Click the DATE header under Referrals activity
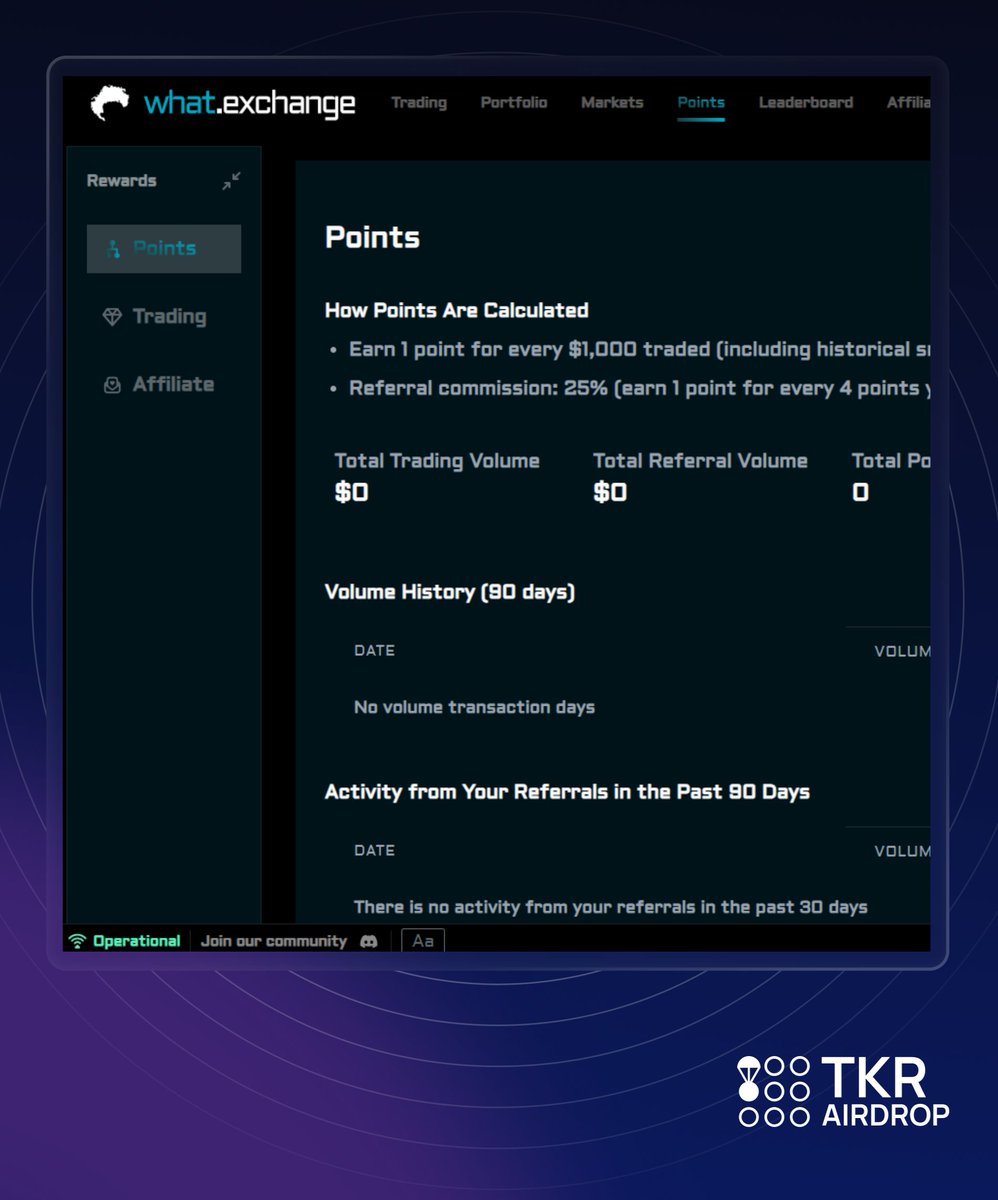998x1200 pixels. click(x=374, y=851)
